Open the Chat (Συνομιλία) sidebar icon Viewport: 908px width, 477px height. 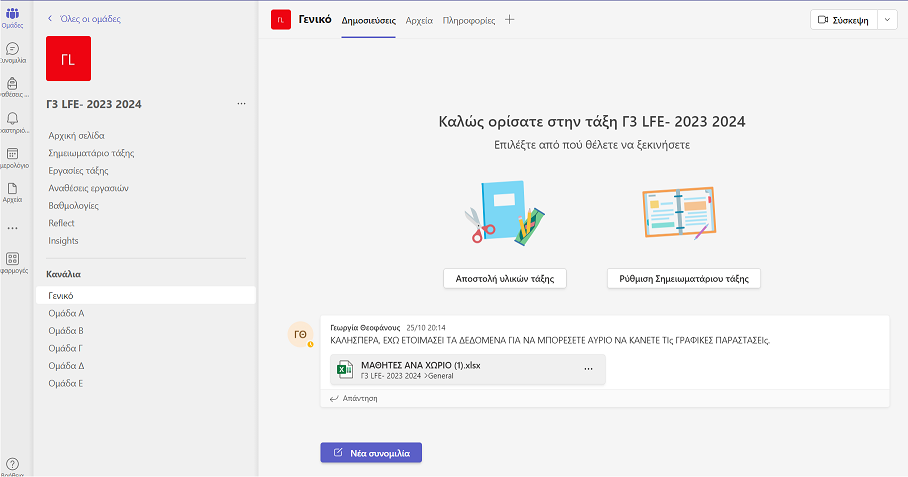click(12, 50)
